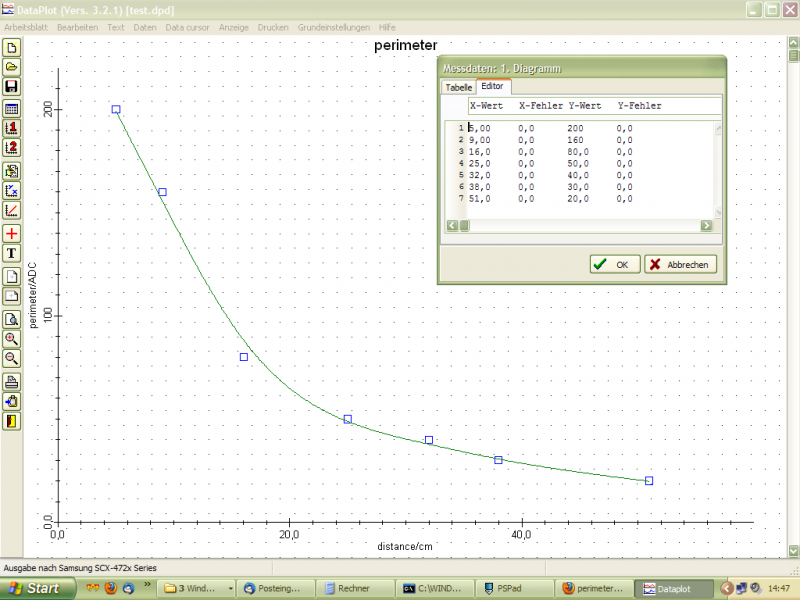This screenshot has width=800, height=600.
Task: Zoom in with the plus magnifier
Action: click(x=11, y=339)
